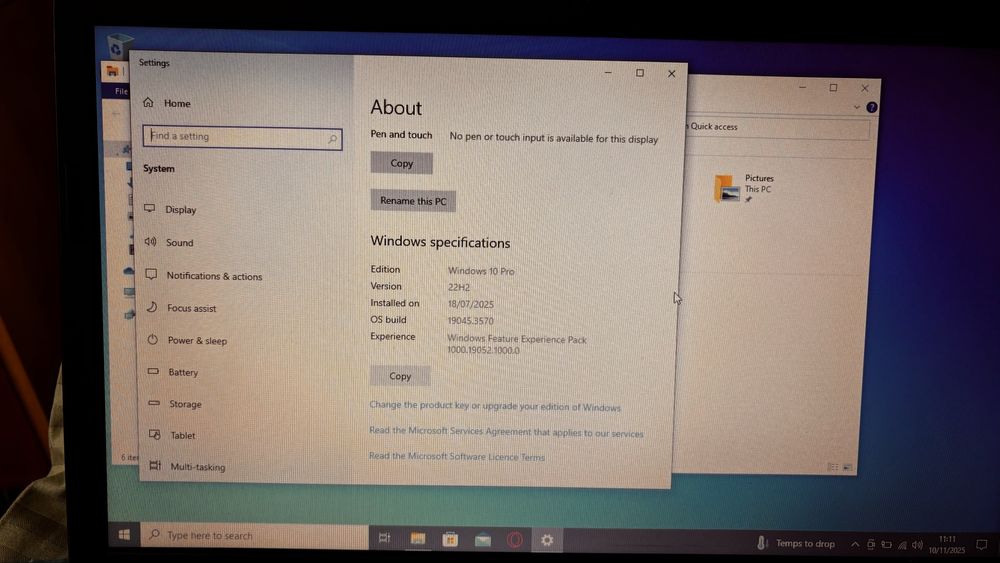Viewport: 1000px width, 563px height.
Task: Click the Quick access address bar in Explorer
Action: [778, 127]
